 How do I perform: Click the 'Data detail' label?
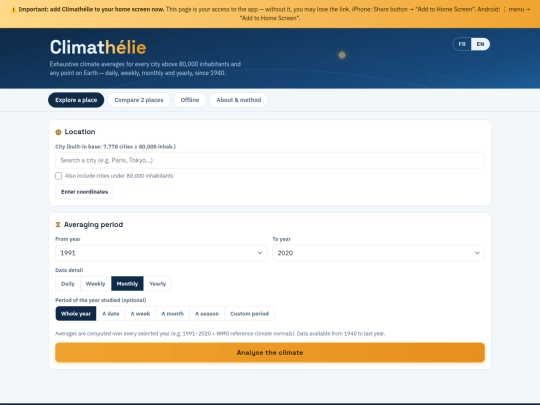pos(69,270)
